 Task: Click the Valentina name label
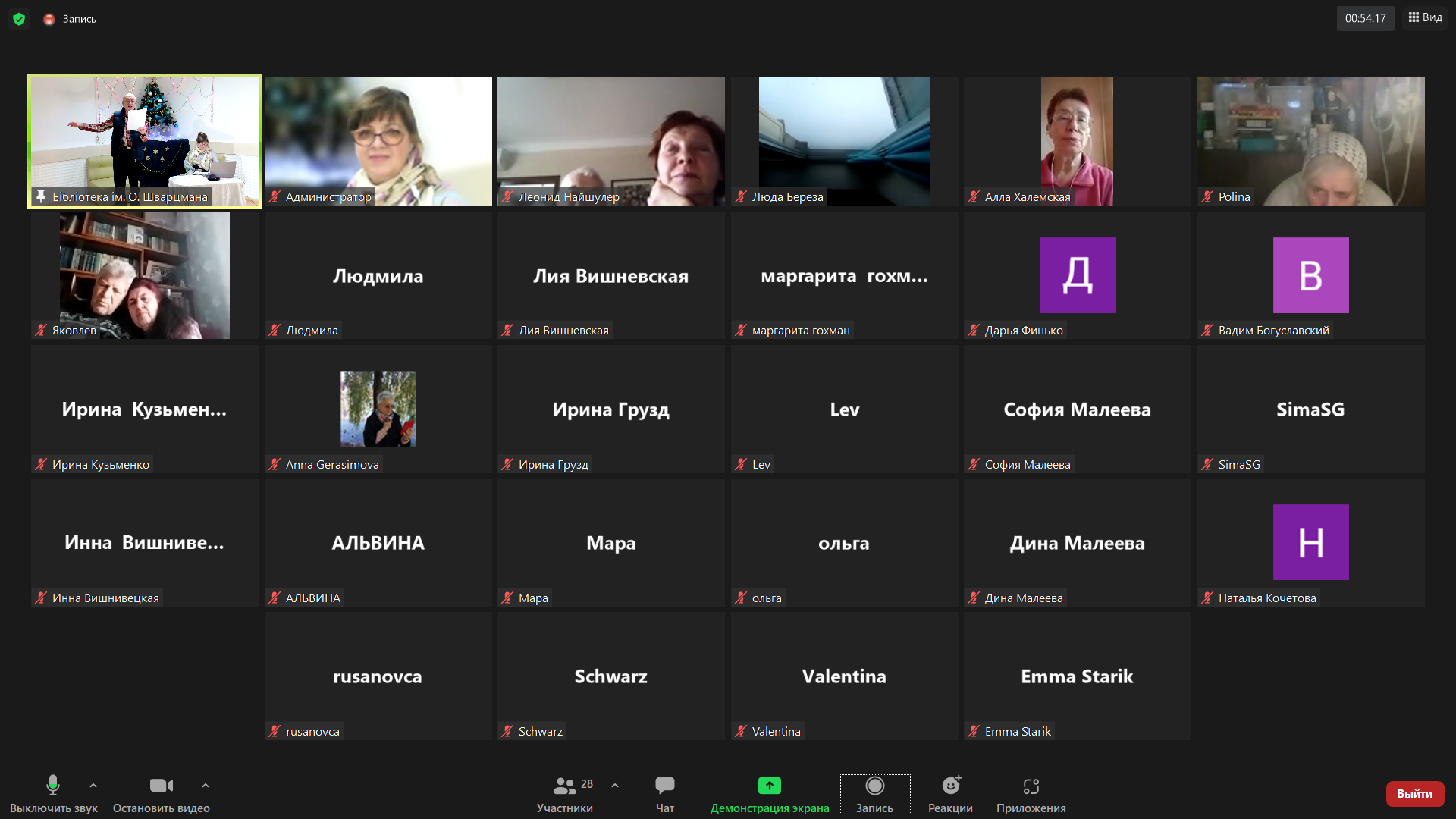pyautogui.click(x=777, y=731)
